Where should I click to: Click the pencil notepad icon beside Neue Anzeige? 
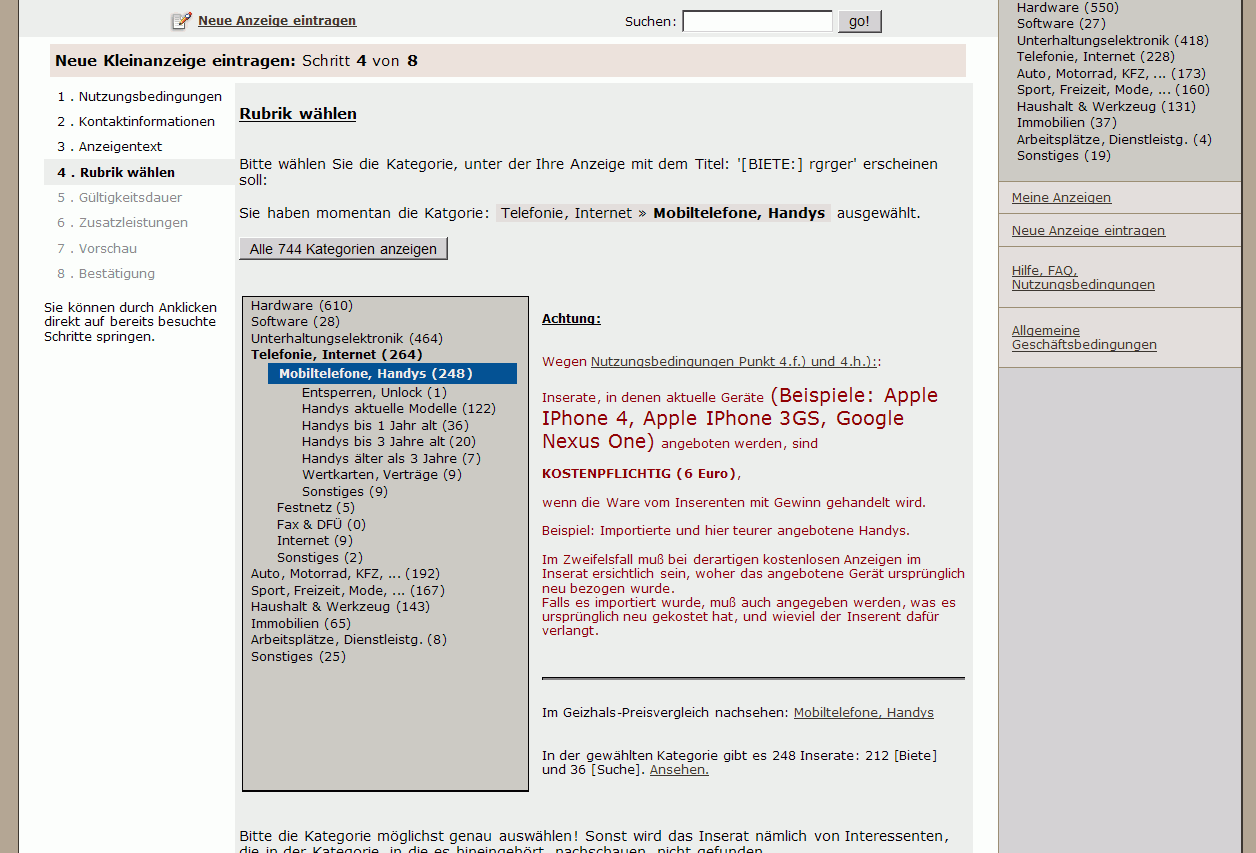coord(181,21)
